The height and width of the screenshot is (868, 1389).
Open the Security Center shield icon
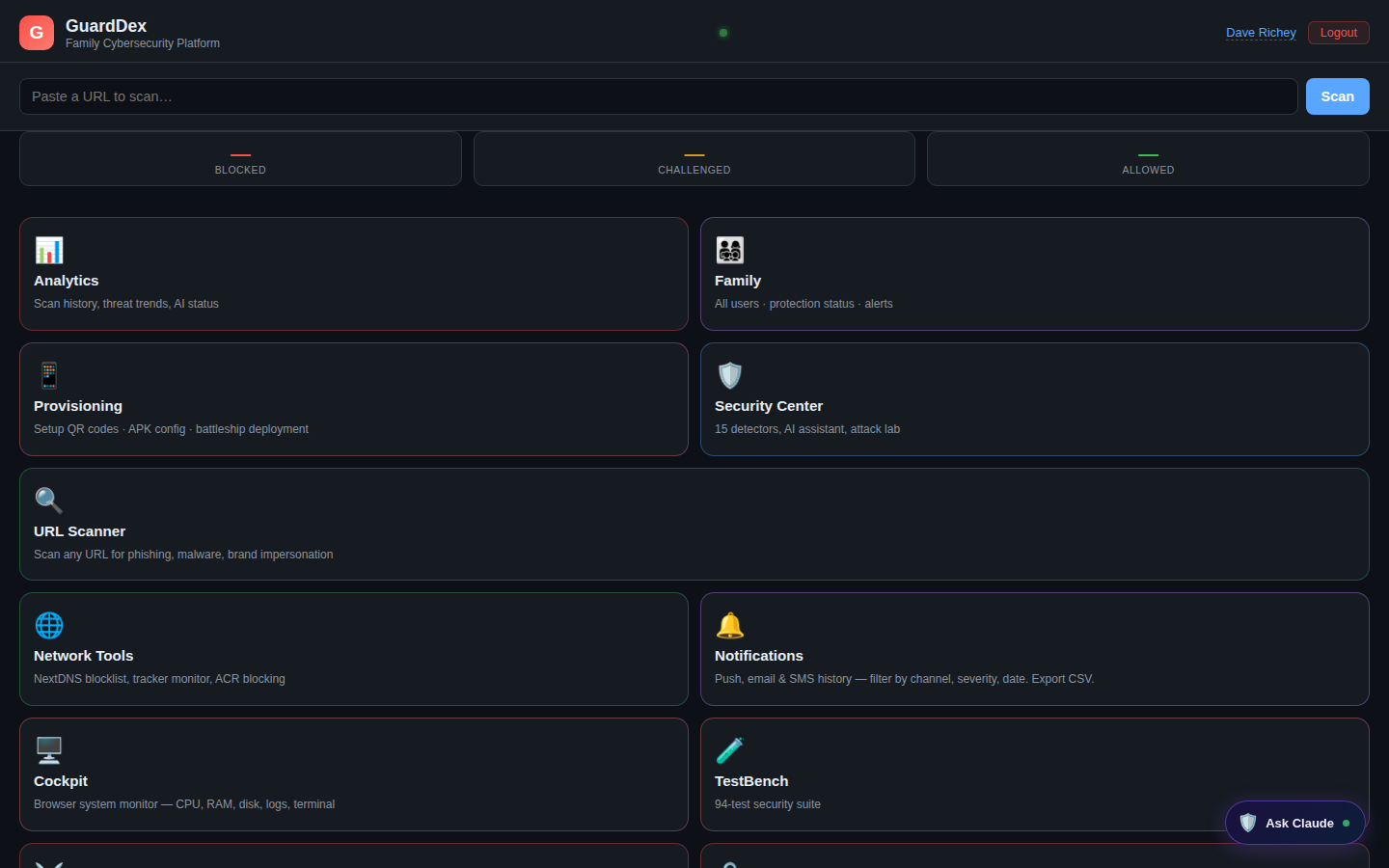(x=730, y=375)
